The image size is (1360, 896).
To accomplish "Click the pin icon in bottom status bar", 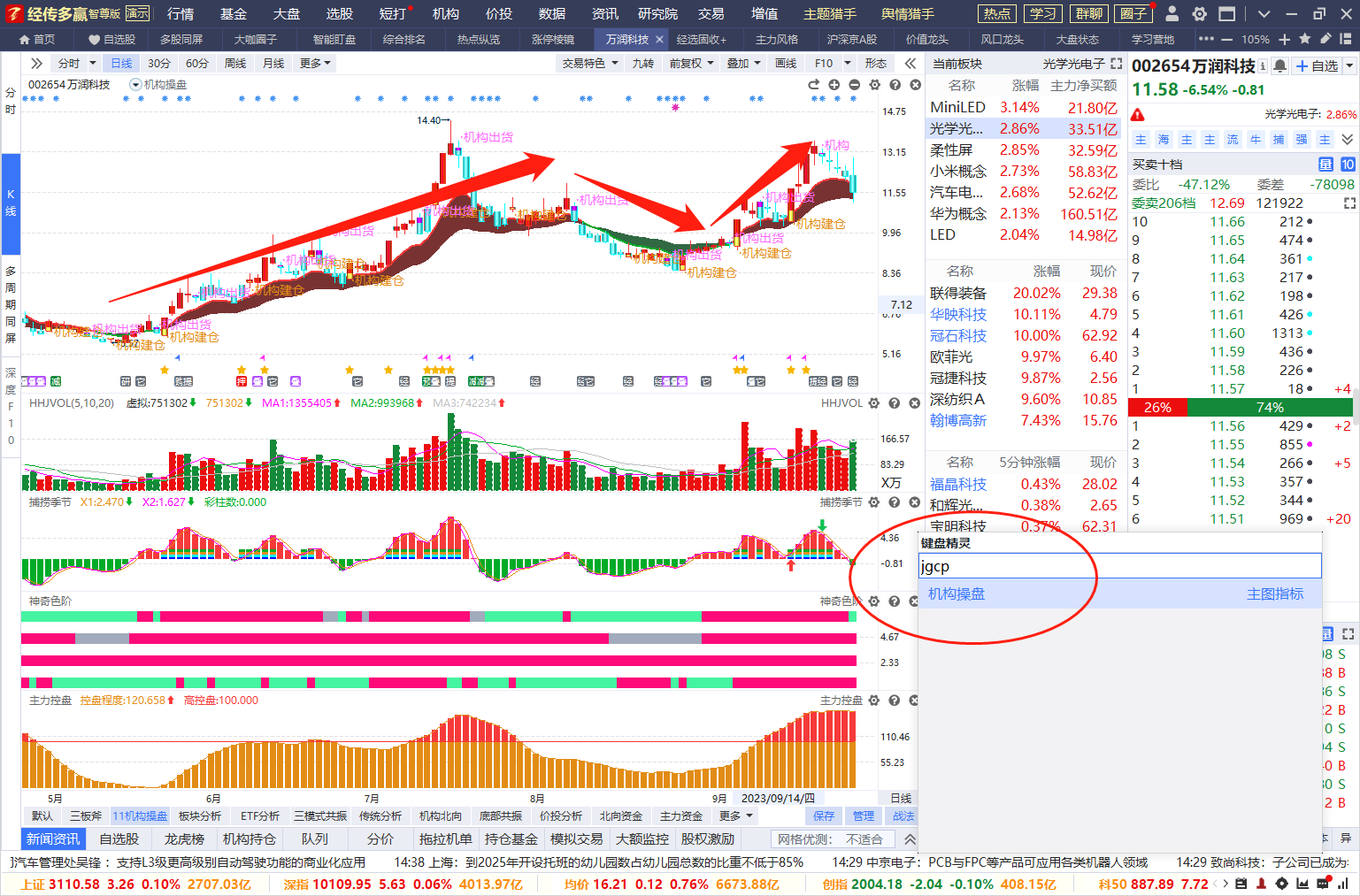I will click(1261, 884).
